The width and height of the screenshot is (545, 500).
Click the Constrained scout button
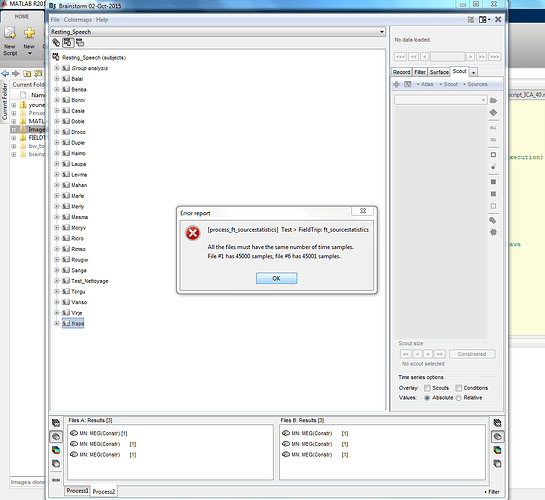(x=472, y=354)
